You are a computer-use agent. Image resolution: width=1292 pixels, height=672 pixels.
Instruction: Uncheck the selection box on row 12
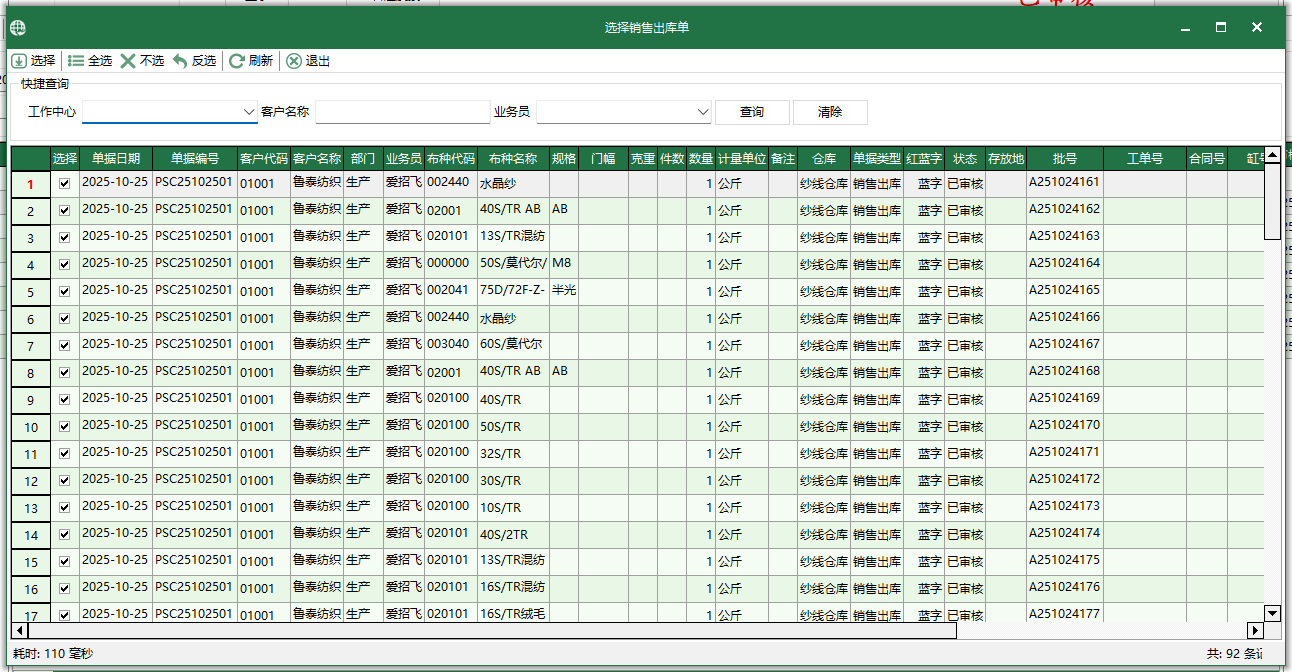65,480
